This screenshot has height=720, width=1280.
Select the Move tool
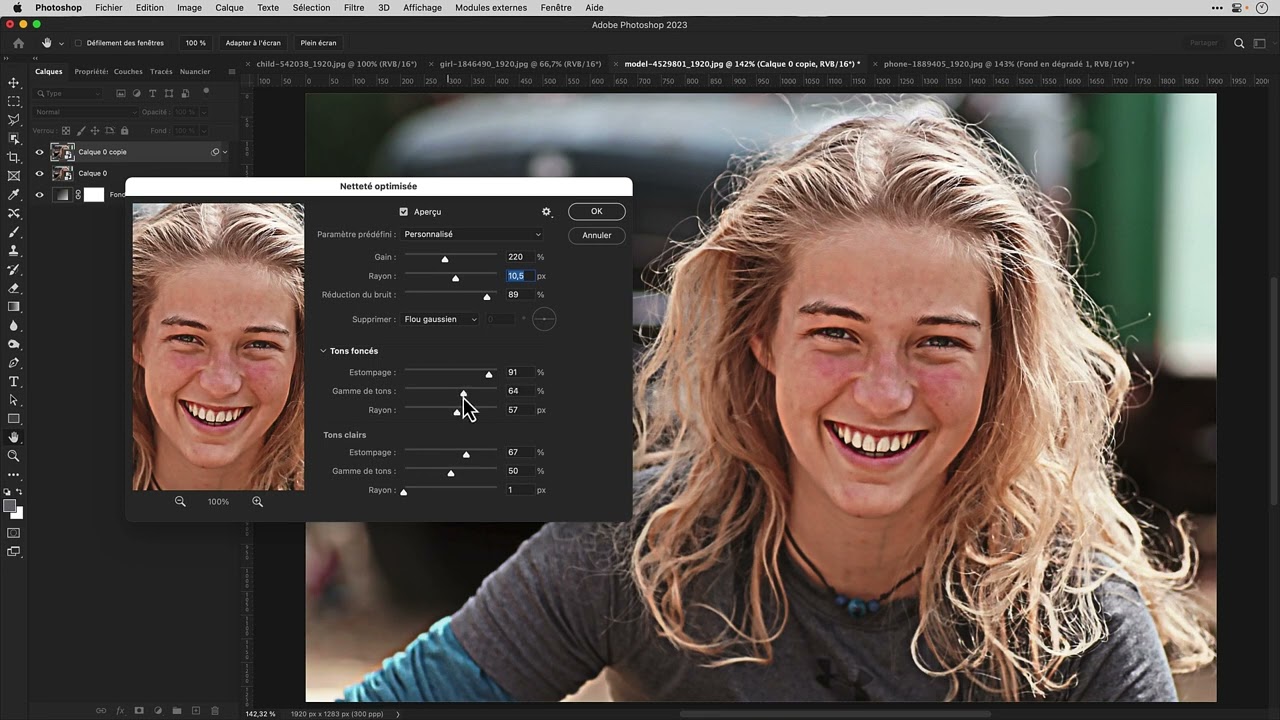tap(14, 83)
